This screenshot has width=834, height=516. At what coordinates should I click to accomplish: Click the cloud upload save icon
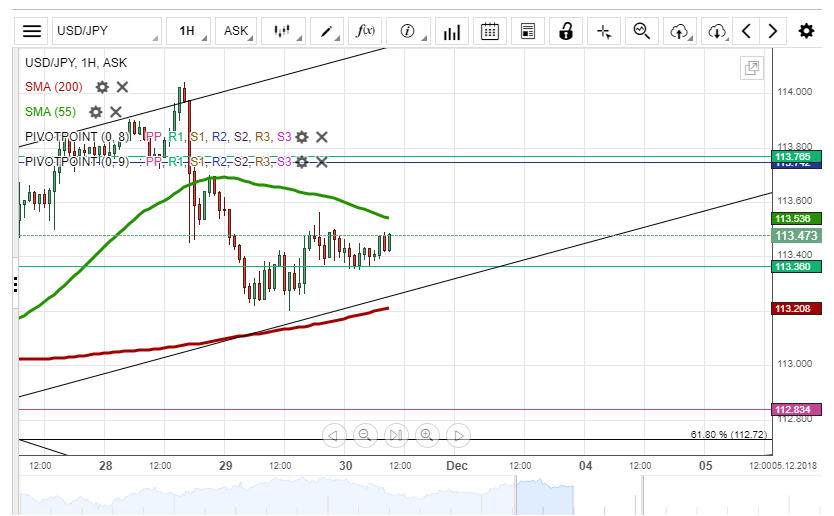[x=680, y=31]
